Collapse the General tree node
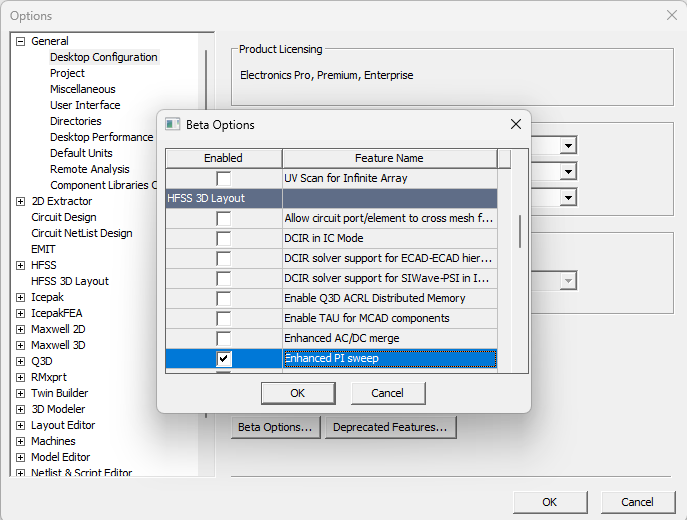 (20, 41)
